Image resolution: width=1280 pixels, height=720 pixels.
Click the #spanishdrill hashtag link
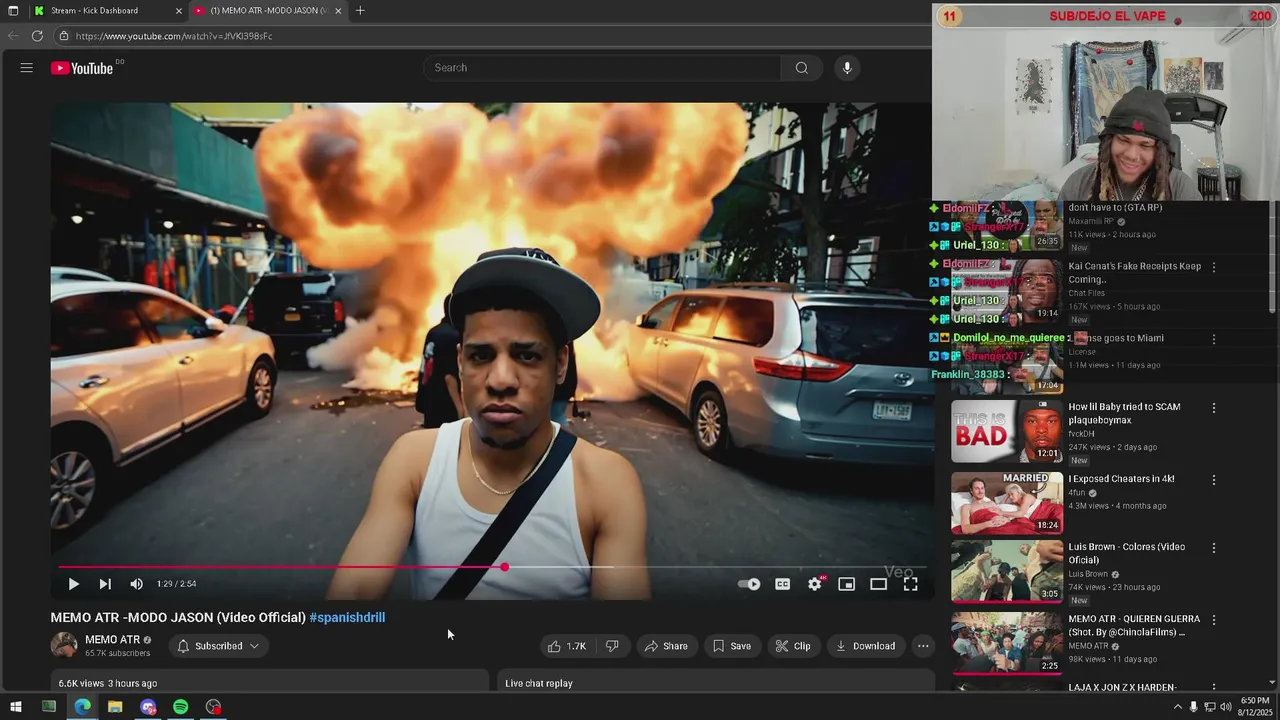pyautogui.click(x=347, y=618)
